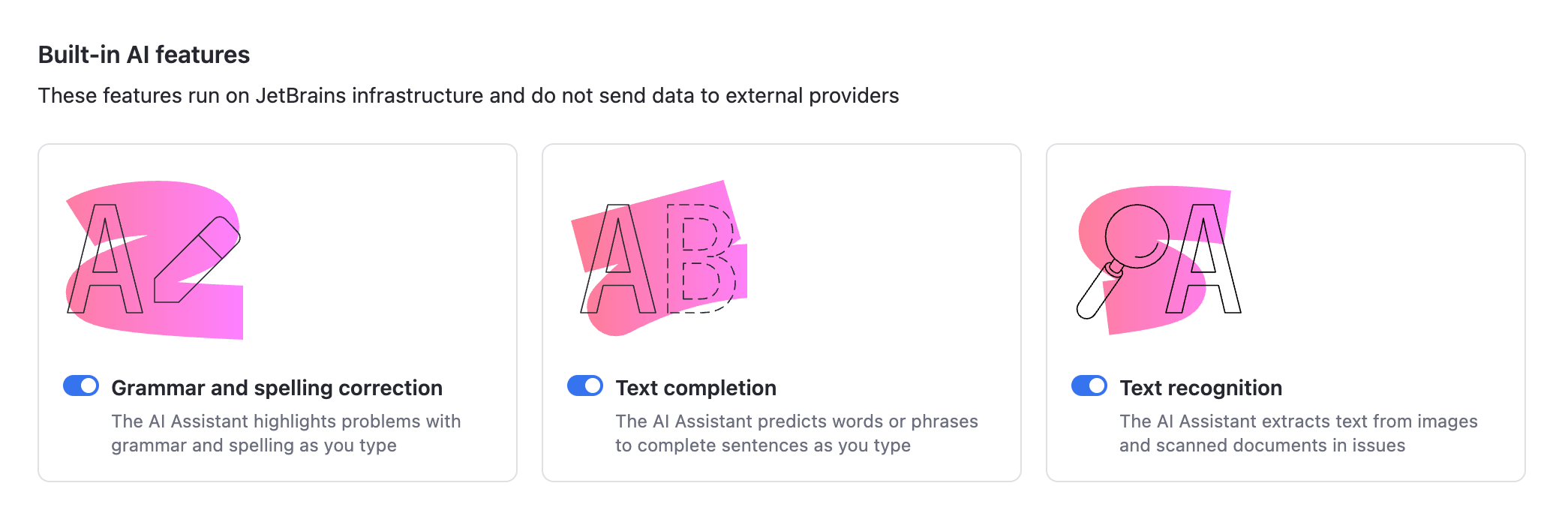Click the "Text completion" title

click(x=695, y=388)
